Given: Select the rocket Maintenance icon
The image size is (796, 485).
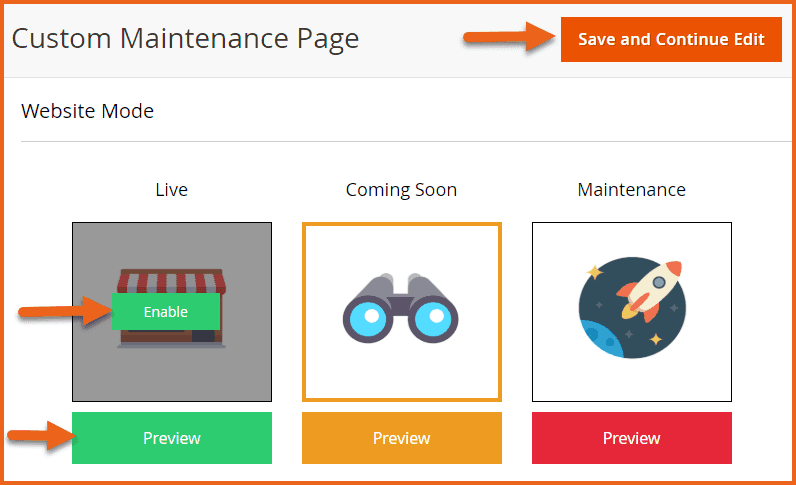Looking at the screenshot, I should click(632, 311).
